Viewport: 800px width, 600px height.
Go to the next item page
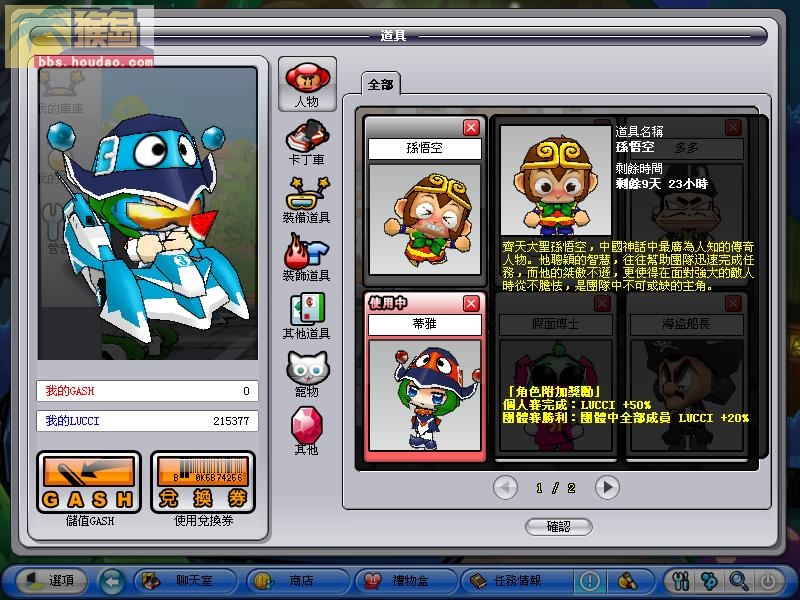click(607, 488)
